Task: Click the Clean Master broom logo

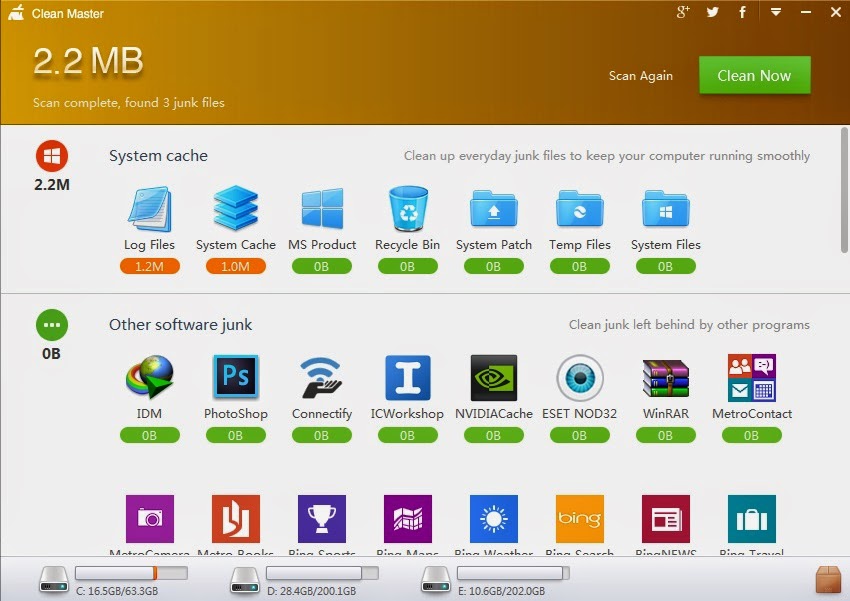Action: tap(16, 12)
